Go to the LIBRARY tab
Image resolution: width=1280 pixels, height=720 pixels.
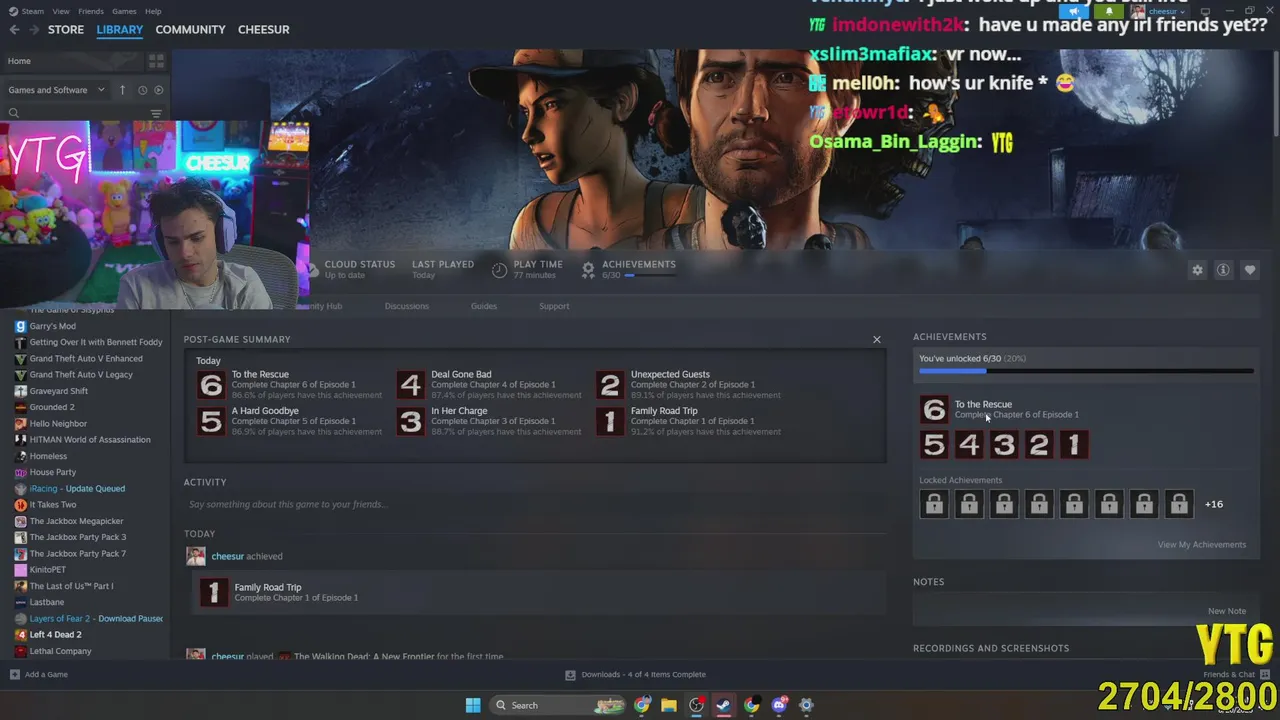tap(120, 30)
